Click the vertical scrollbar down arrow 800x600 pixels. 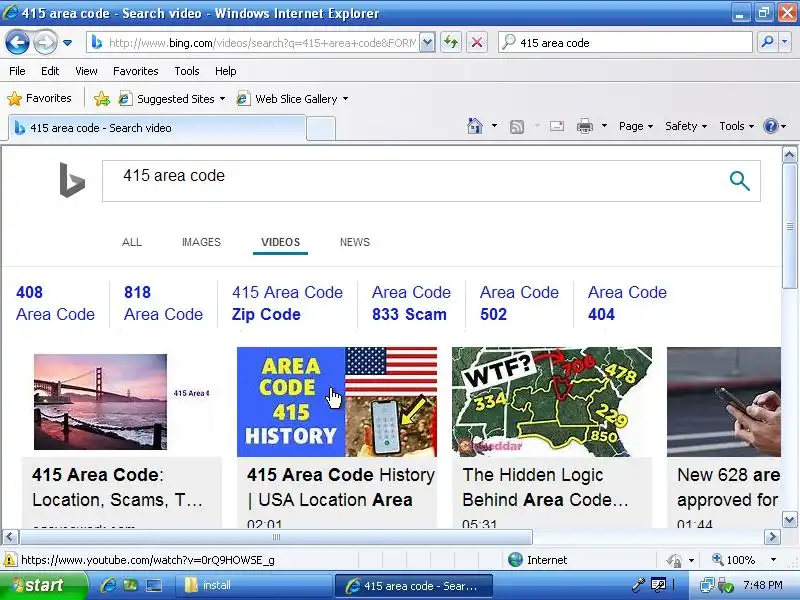pos(789,520)
